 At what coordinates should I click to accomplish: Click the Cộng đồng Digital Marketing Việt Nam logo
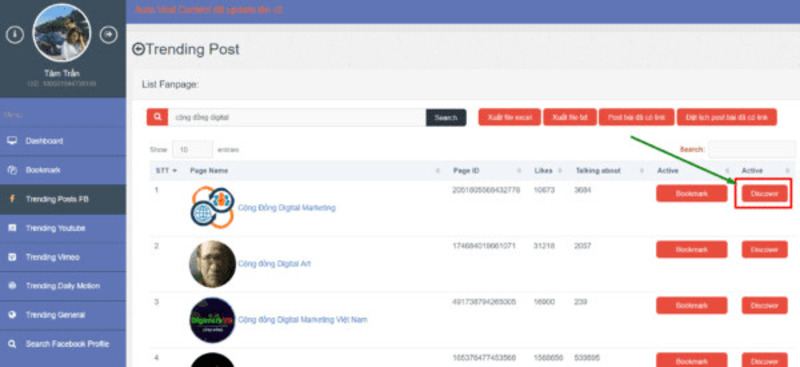pyautogui.click(x=212, y=320)
